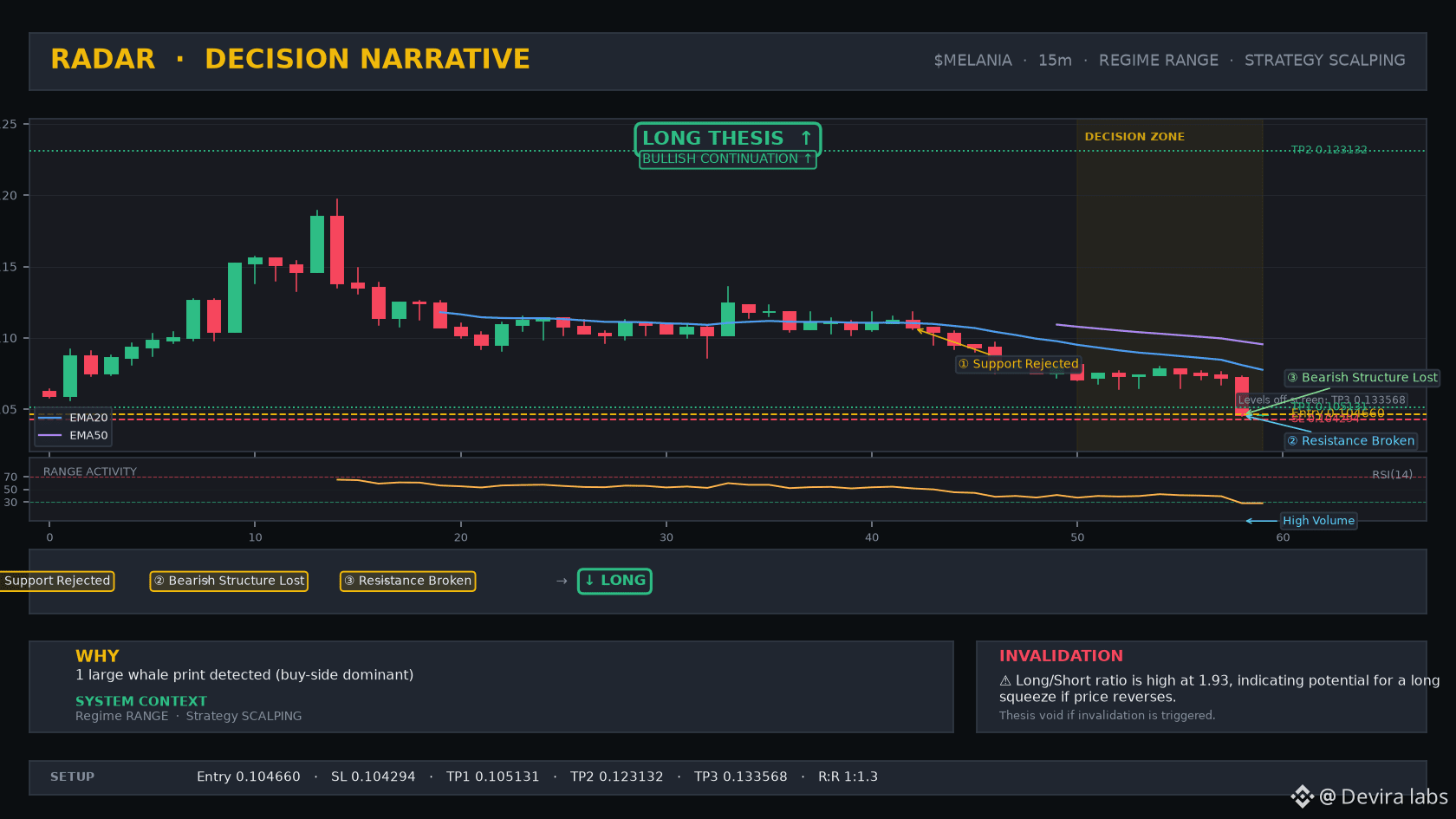Click the EMA20 legend entry
This screenshot has width=1456, height=819.
coord(74,418)
